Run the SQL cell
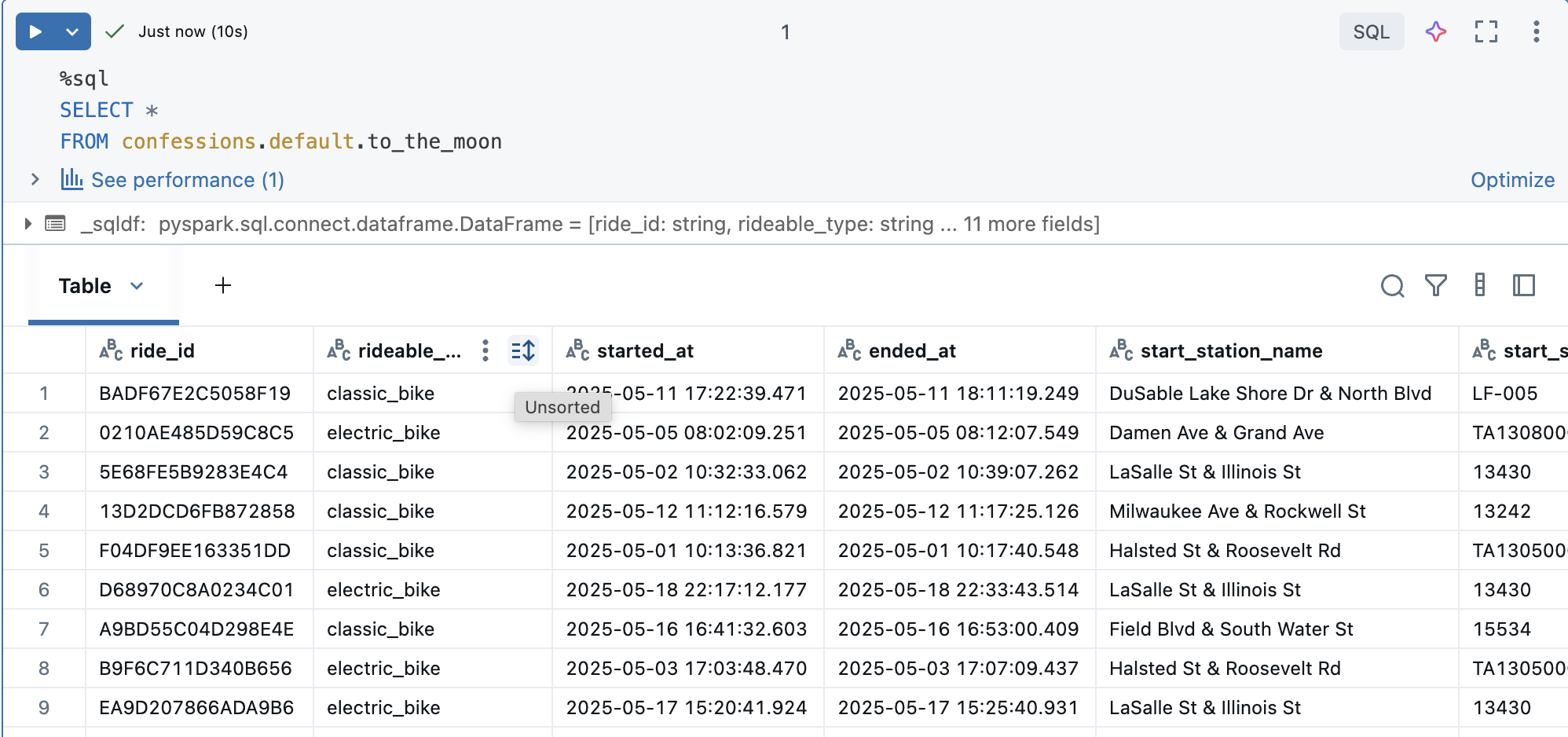 34,31
